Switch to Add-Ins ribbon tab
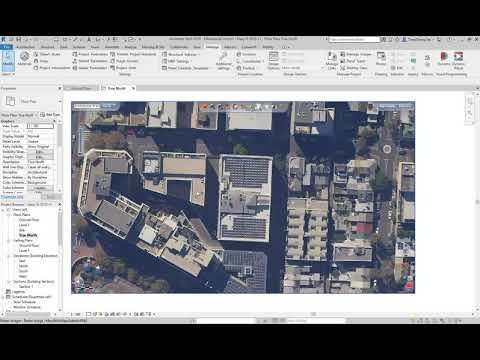The height and width of the screenshot is (360, 480). coord(230,47)
